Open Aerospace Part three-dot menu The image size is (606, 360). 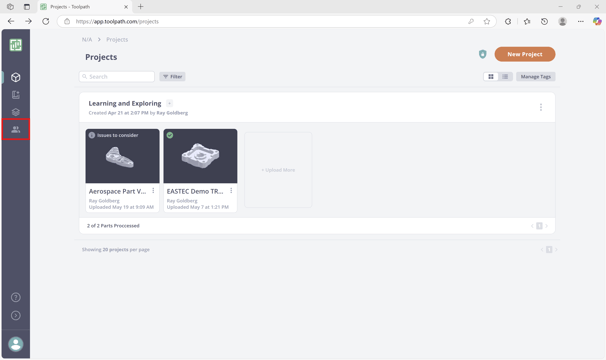pyautogui.click(x=153, y=191)
